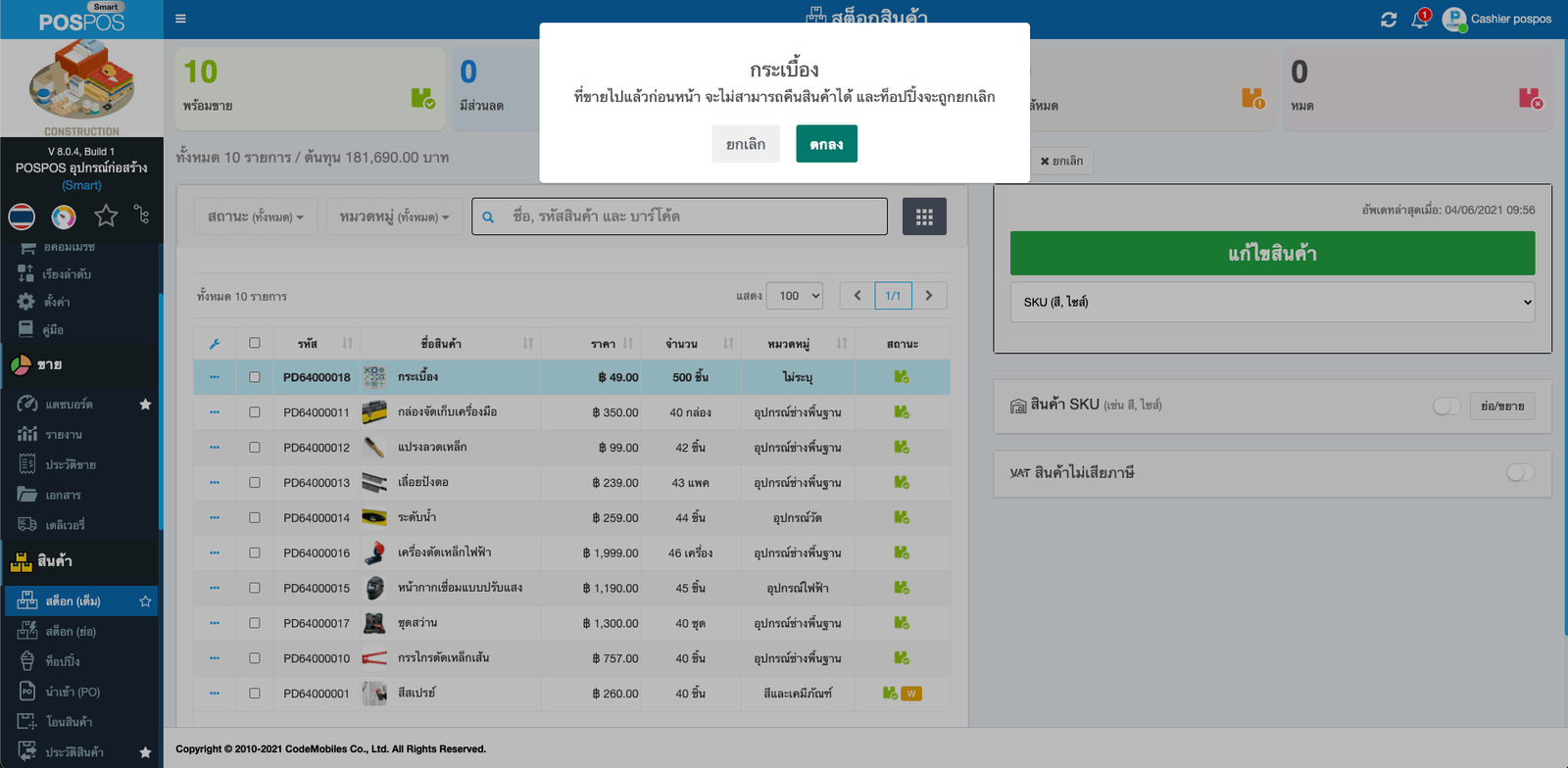This screenshot has height=768, width=1568.
Task: Check the box for PD64000011
Action: coord(255,412)
